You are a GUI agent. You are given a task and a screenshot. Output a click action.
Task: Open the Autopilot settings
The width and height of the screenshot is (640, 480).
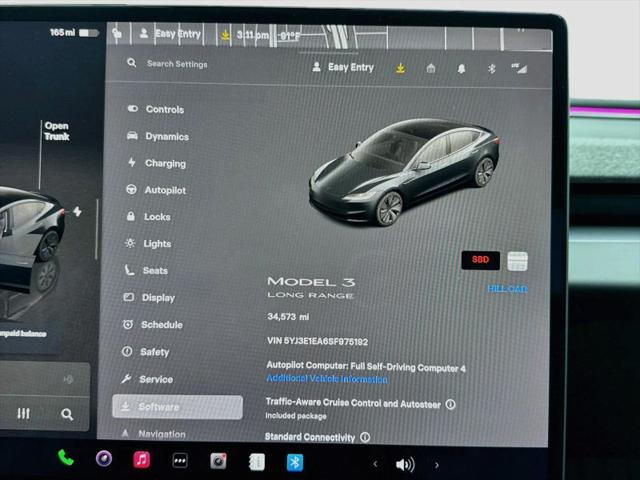tap(156, 190)
